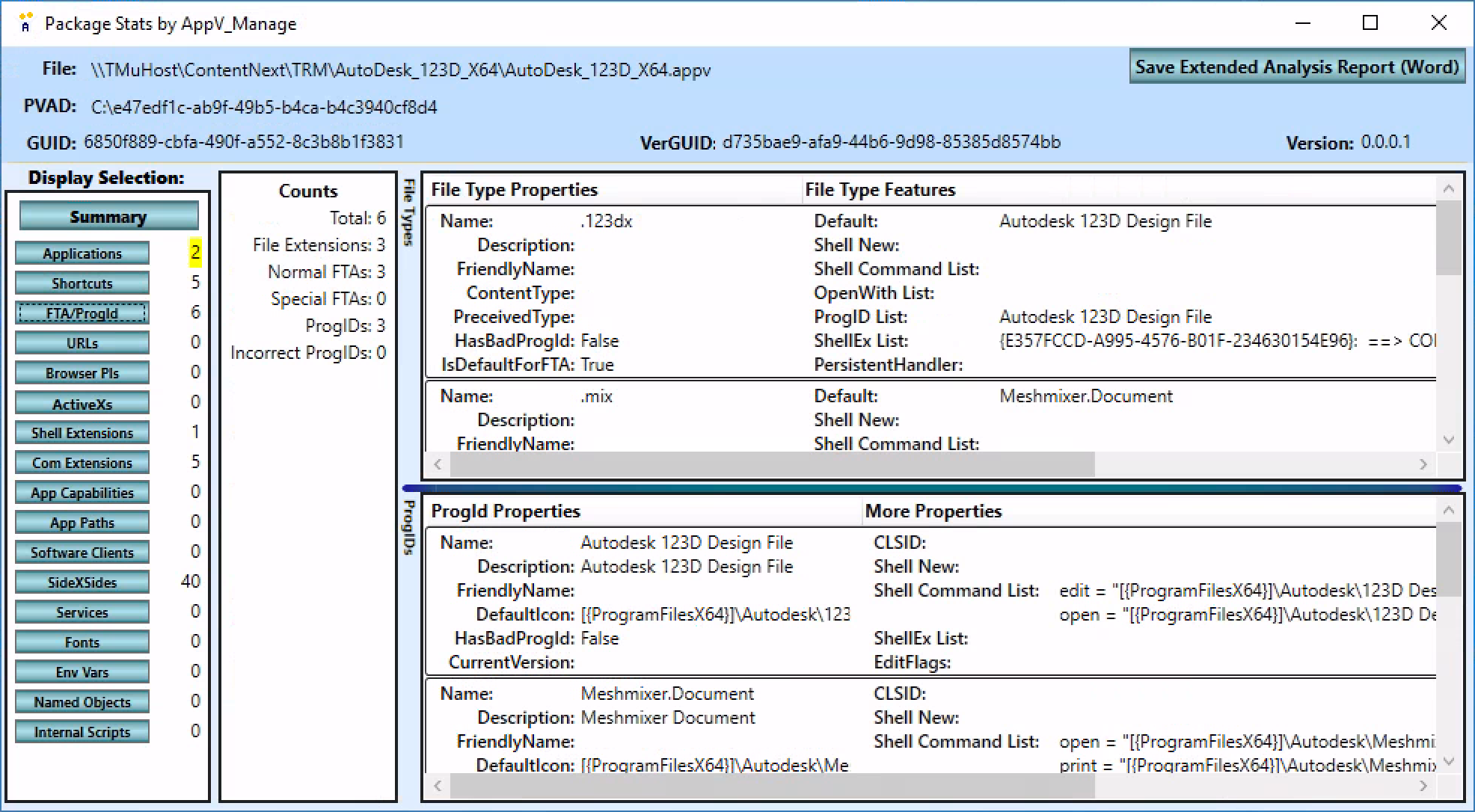The width and height of the screenshot is (1475, 812).
Task: Click ProgIDs horizontal scrollbar thumb
Action: point(773,786)
